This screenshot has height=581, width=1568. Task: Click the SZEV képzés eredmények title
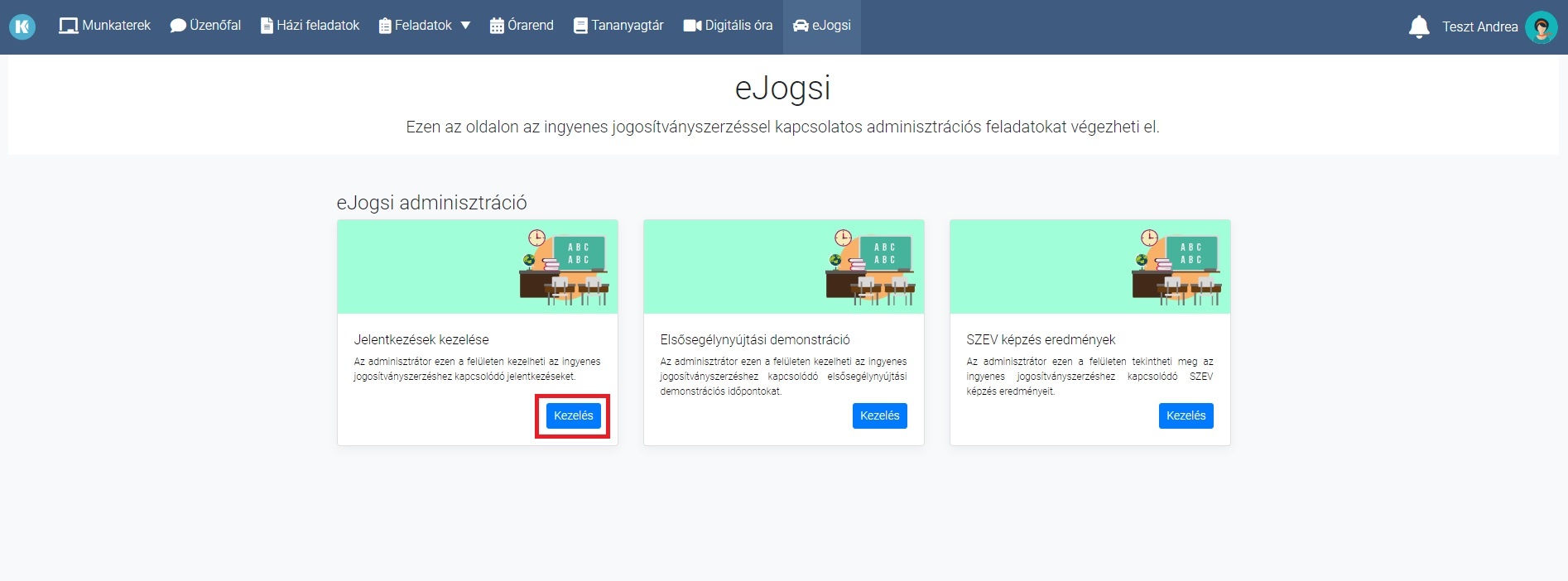(1041, 339)
